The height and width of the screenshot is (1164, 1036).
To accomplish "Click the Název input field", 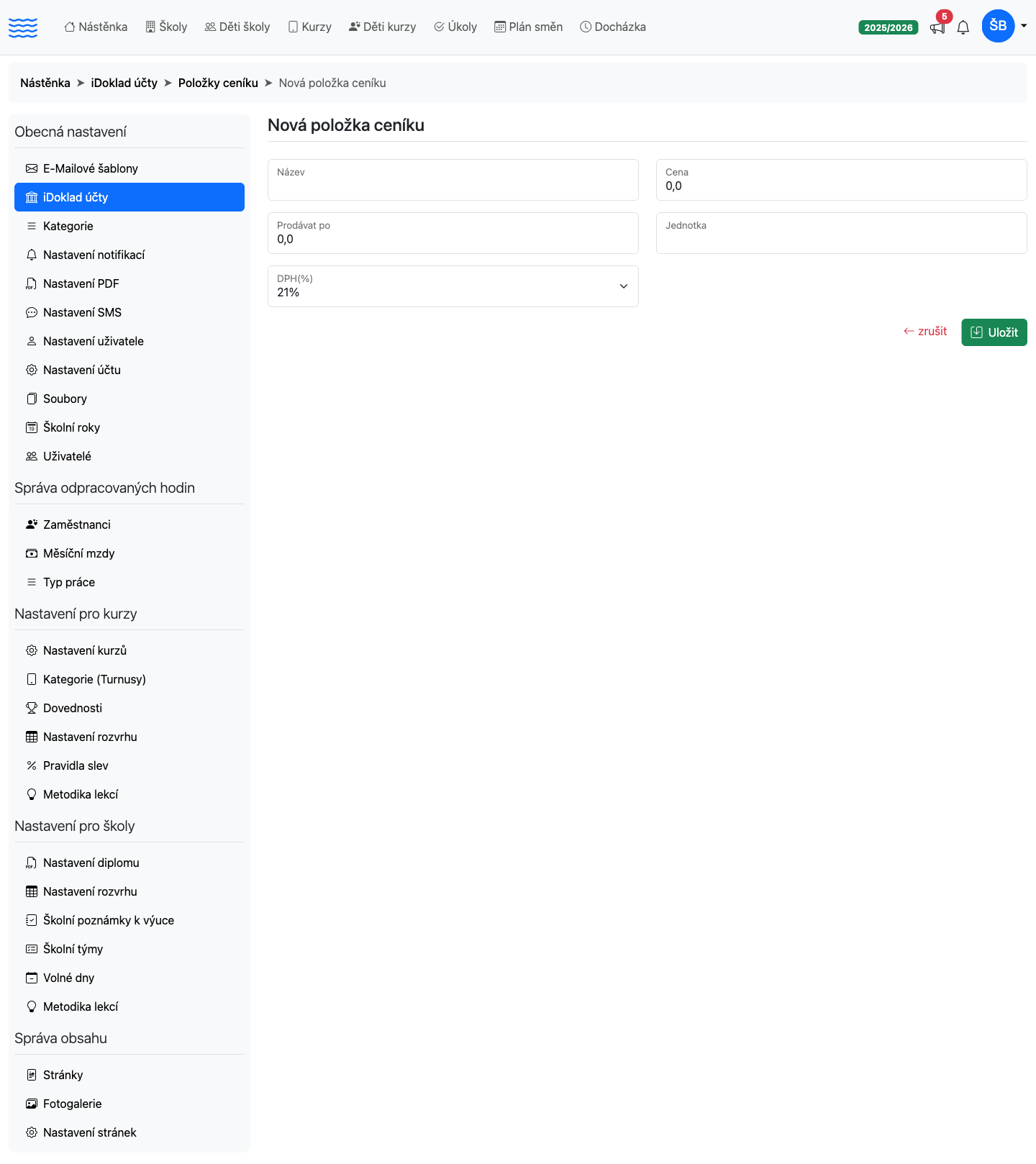I will point(453,180).
